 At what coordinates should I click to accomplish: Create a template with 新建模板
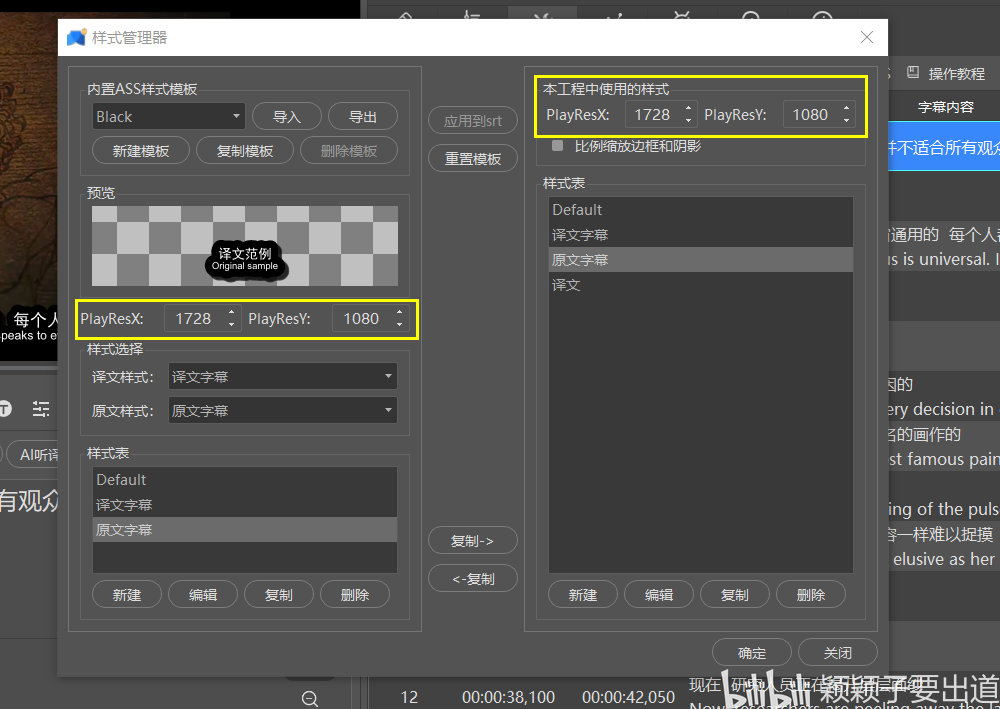click(141, 150)
